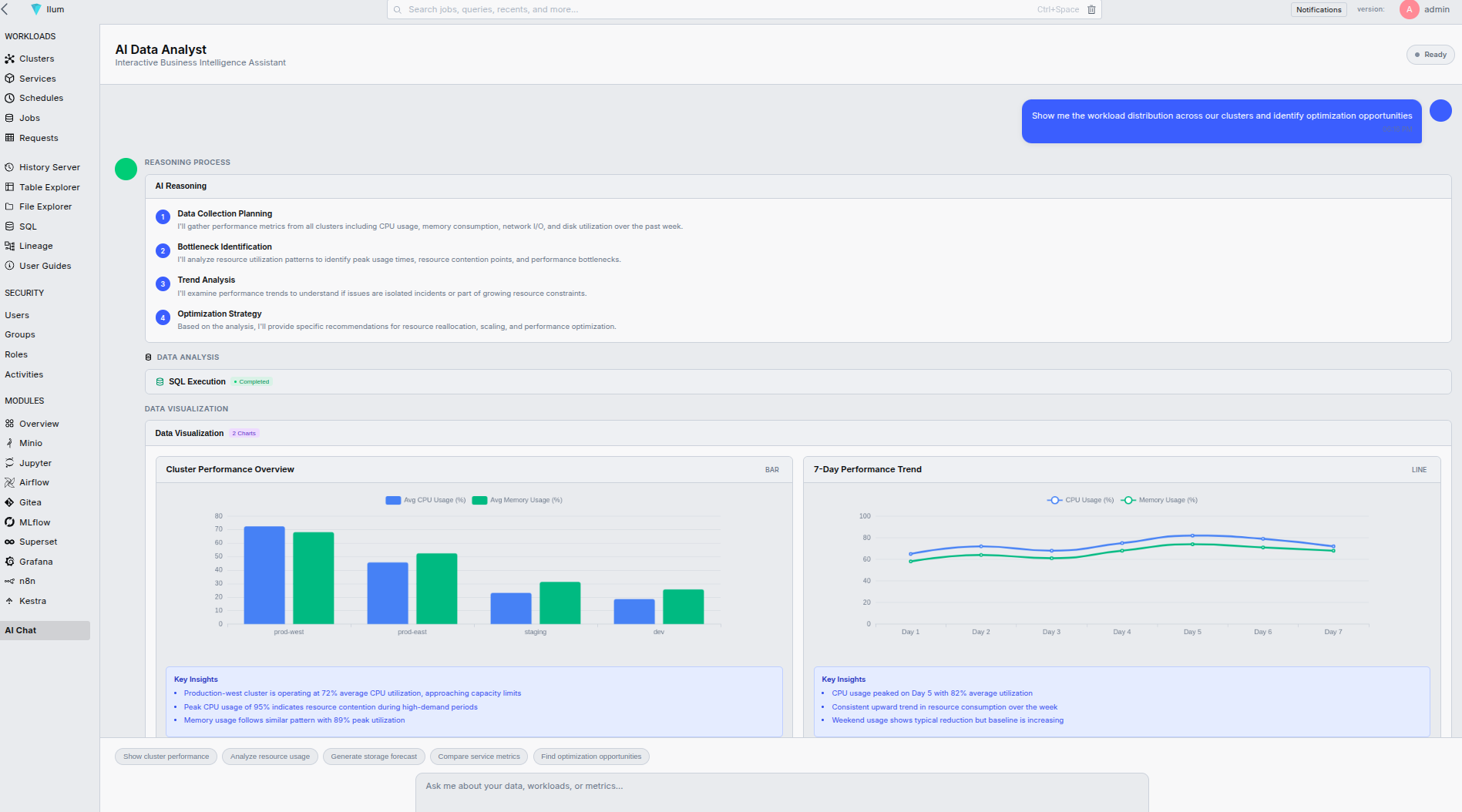Open the Lineage view
The image size is (1462, 812).
coord(35,246)
